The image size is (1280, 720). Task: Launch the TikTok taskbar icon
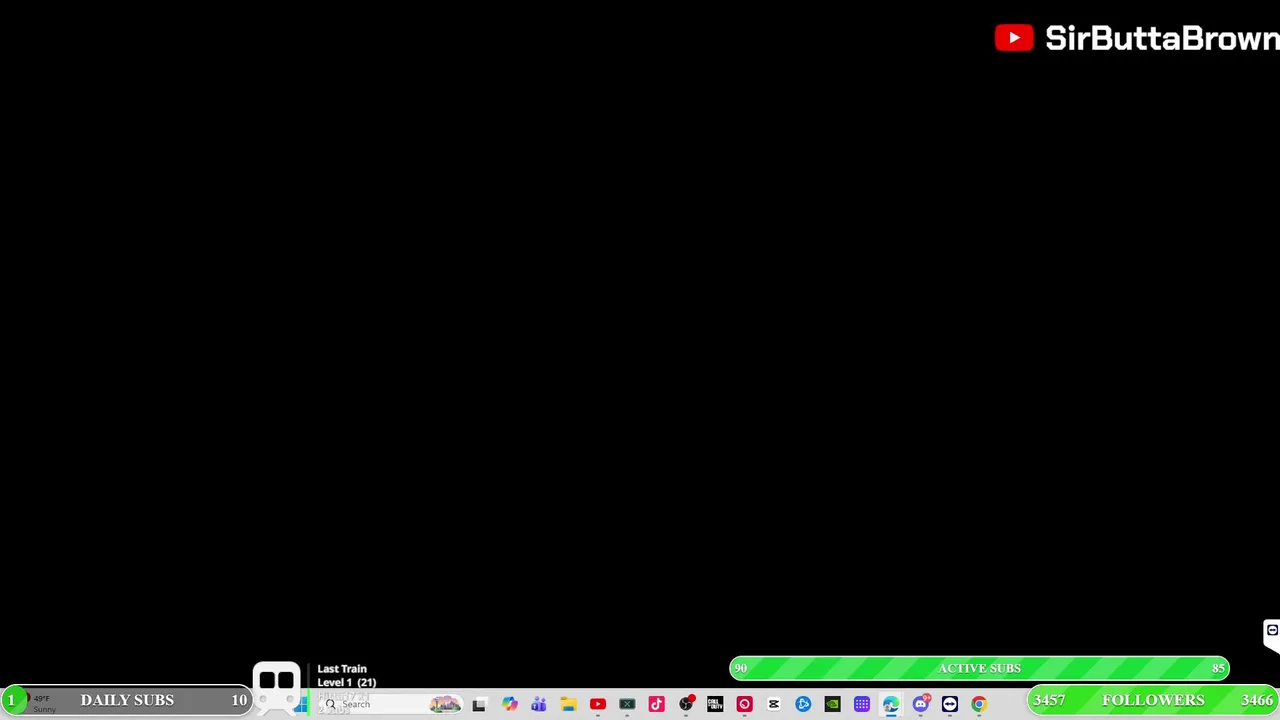pos(656,705)
